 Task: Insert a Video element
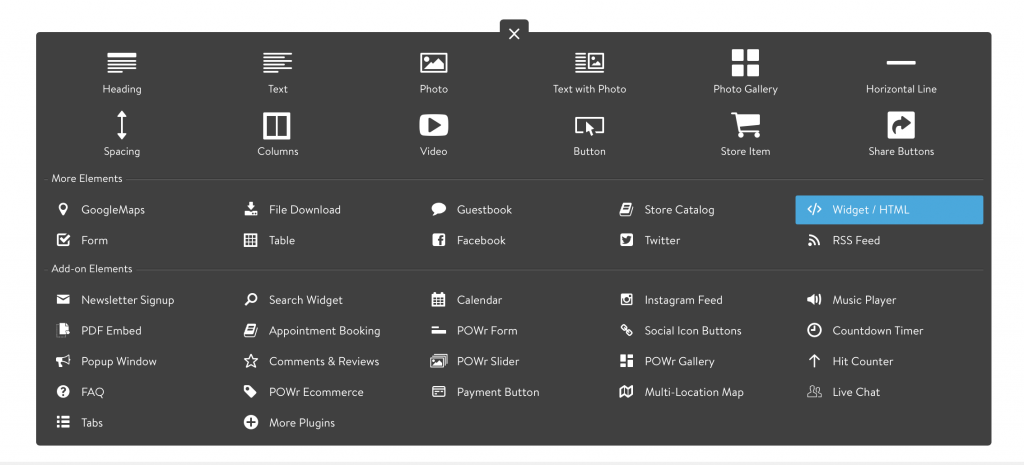click(x=433, y=126)
